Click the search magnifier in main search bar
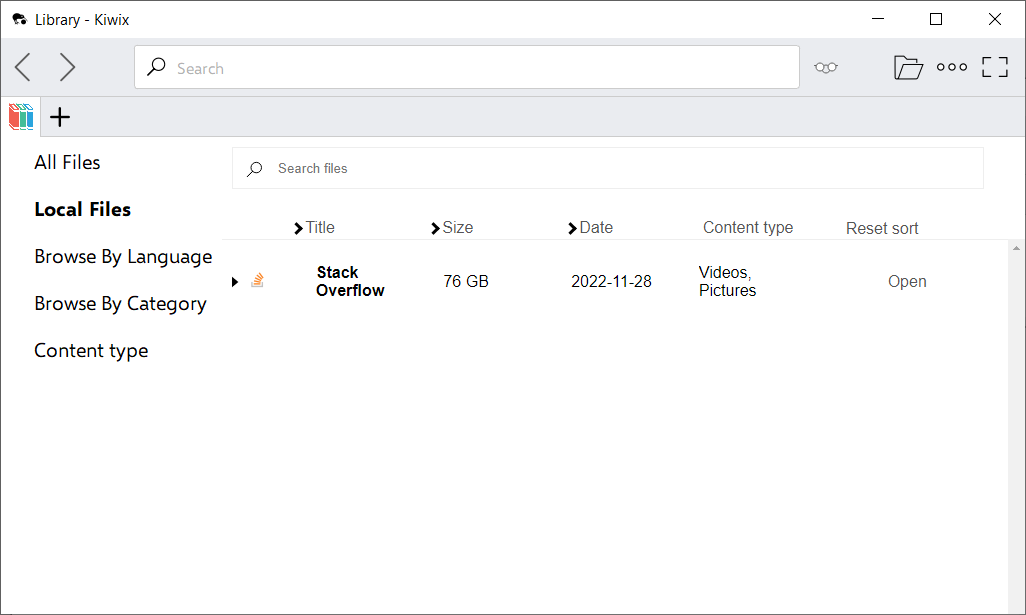Image resolution: width=1026 pixels, height=615 pixels. pyautogui.click(x=157, y=67)
